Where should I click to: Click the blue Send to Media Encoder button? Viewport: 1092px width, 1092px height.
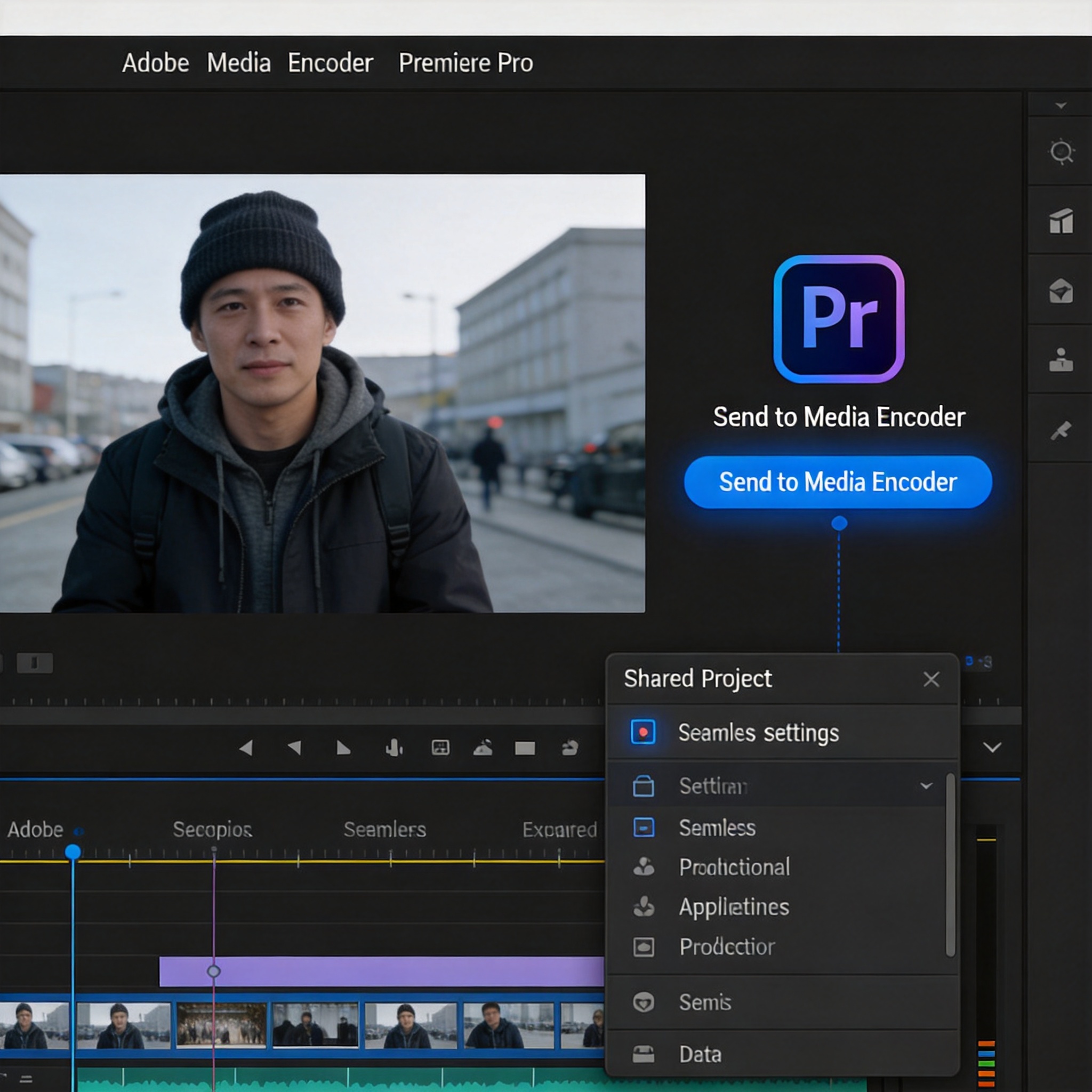[838, 482]
